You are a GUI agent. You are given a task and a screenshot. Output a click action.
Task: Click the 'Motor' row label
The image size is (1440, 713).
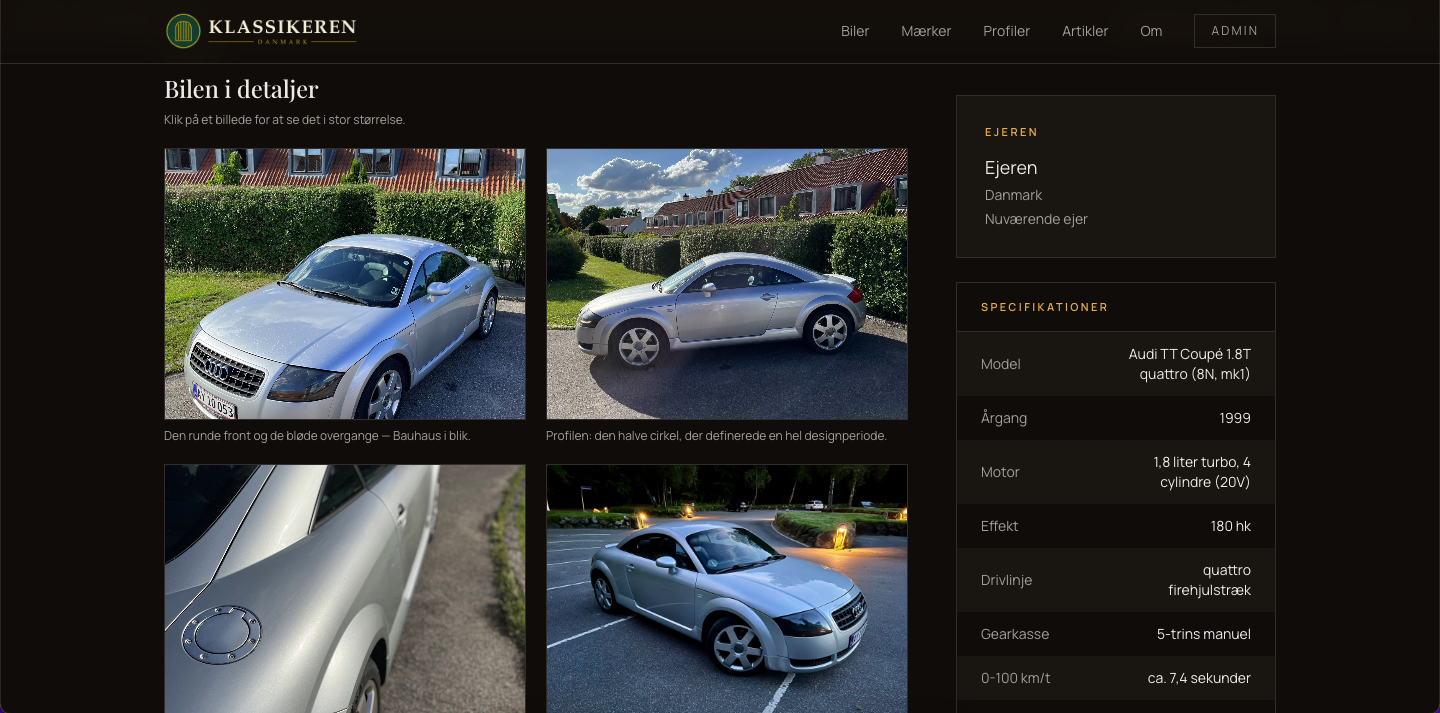1000,472
